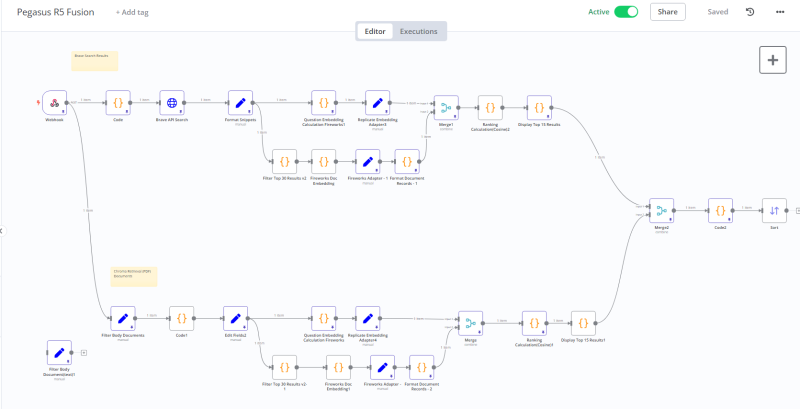Select the Format Snippets pencil node

tap(240, 103)
